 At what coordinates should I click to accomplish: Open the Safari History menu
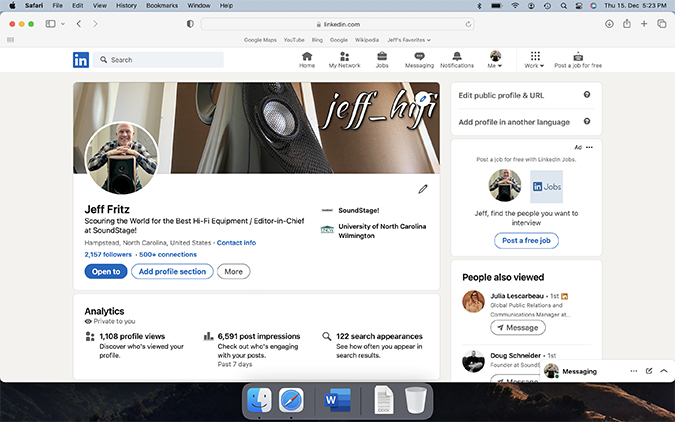pos(126,6)
